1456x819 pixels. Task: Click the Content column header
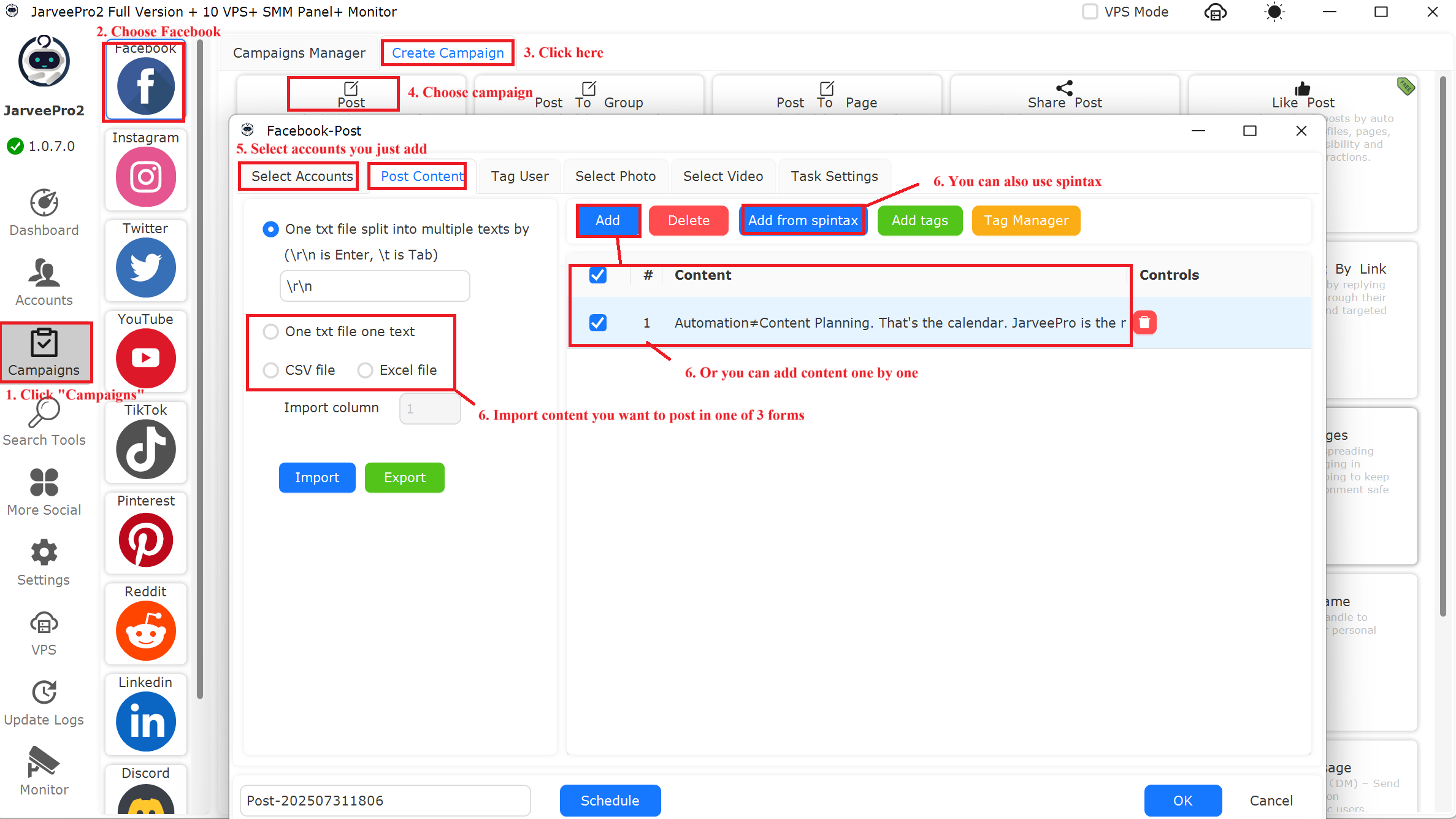coord(703,275)
